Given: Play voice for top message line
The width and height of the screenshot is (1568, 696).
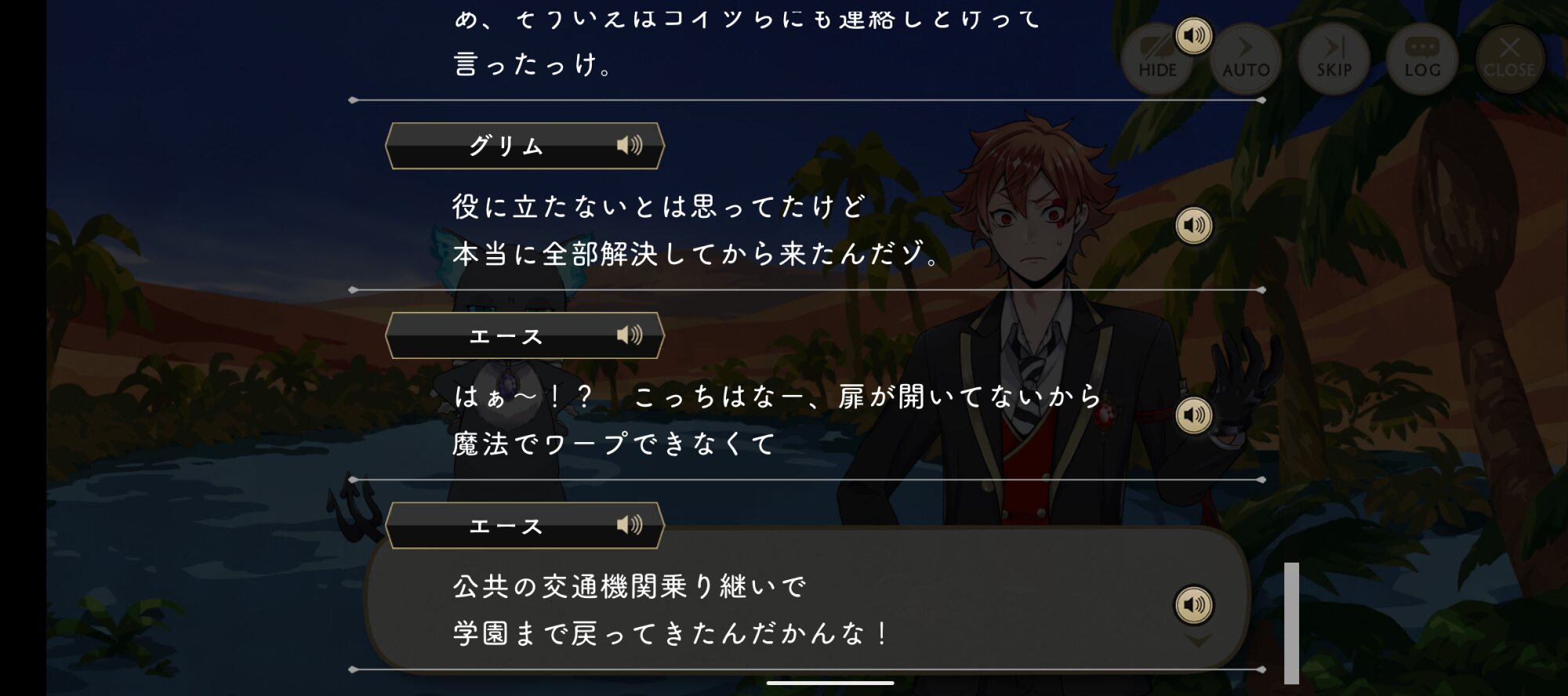Looking at the screenshot, I should pos(1193,35).
